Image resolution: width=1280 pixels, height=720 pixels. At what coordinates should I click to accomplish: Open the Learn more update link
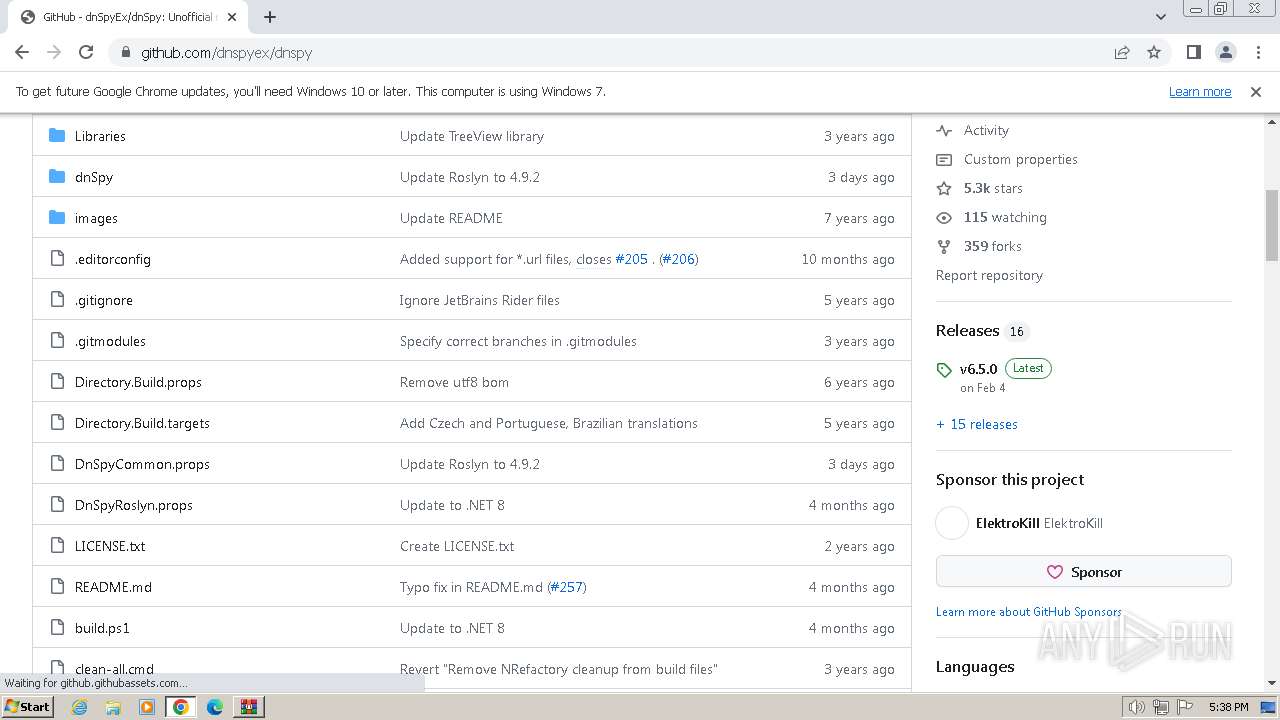click(1200, 92)
